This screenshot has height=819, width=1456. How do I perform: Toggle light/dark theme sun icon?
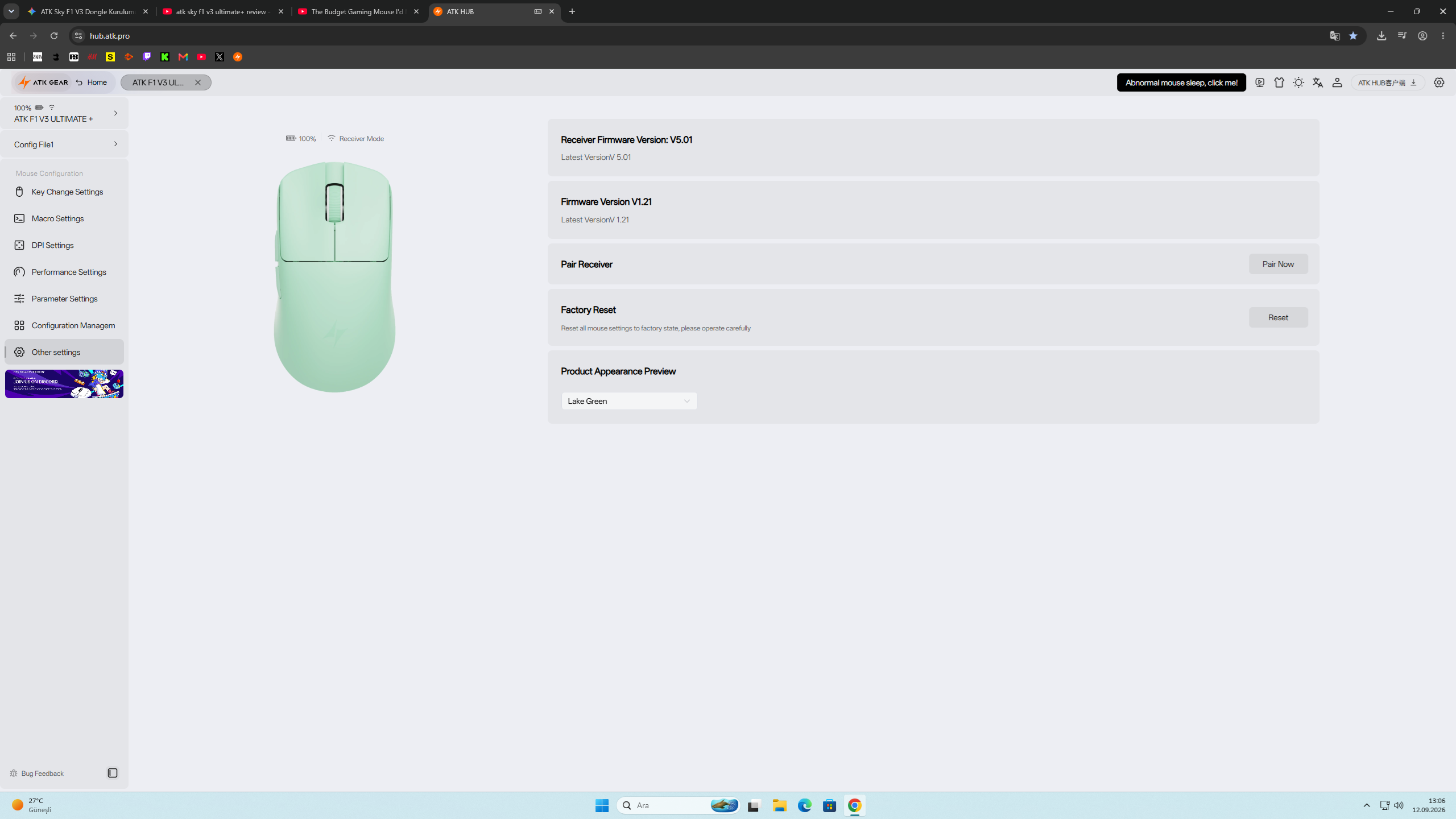(x=1298, y=82)
